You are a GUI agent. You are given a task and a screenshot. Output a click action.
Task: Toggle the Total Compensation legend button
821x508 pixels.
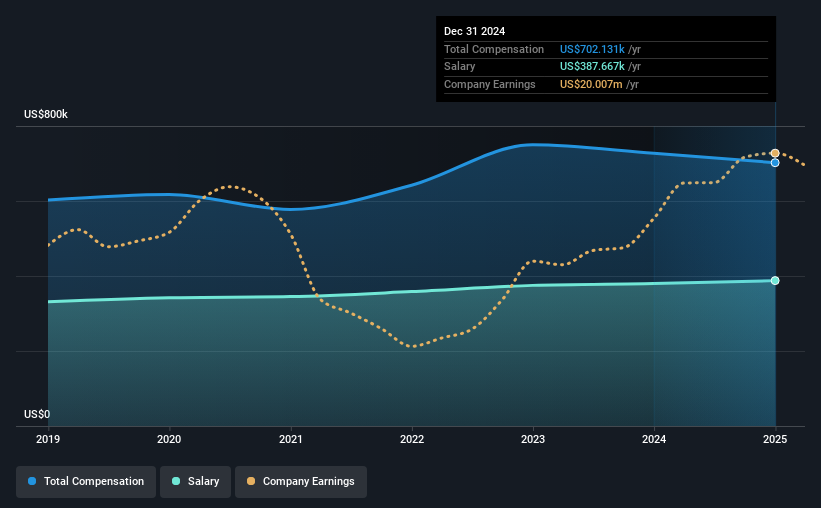(86, 481)
